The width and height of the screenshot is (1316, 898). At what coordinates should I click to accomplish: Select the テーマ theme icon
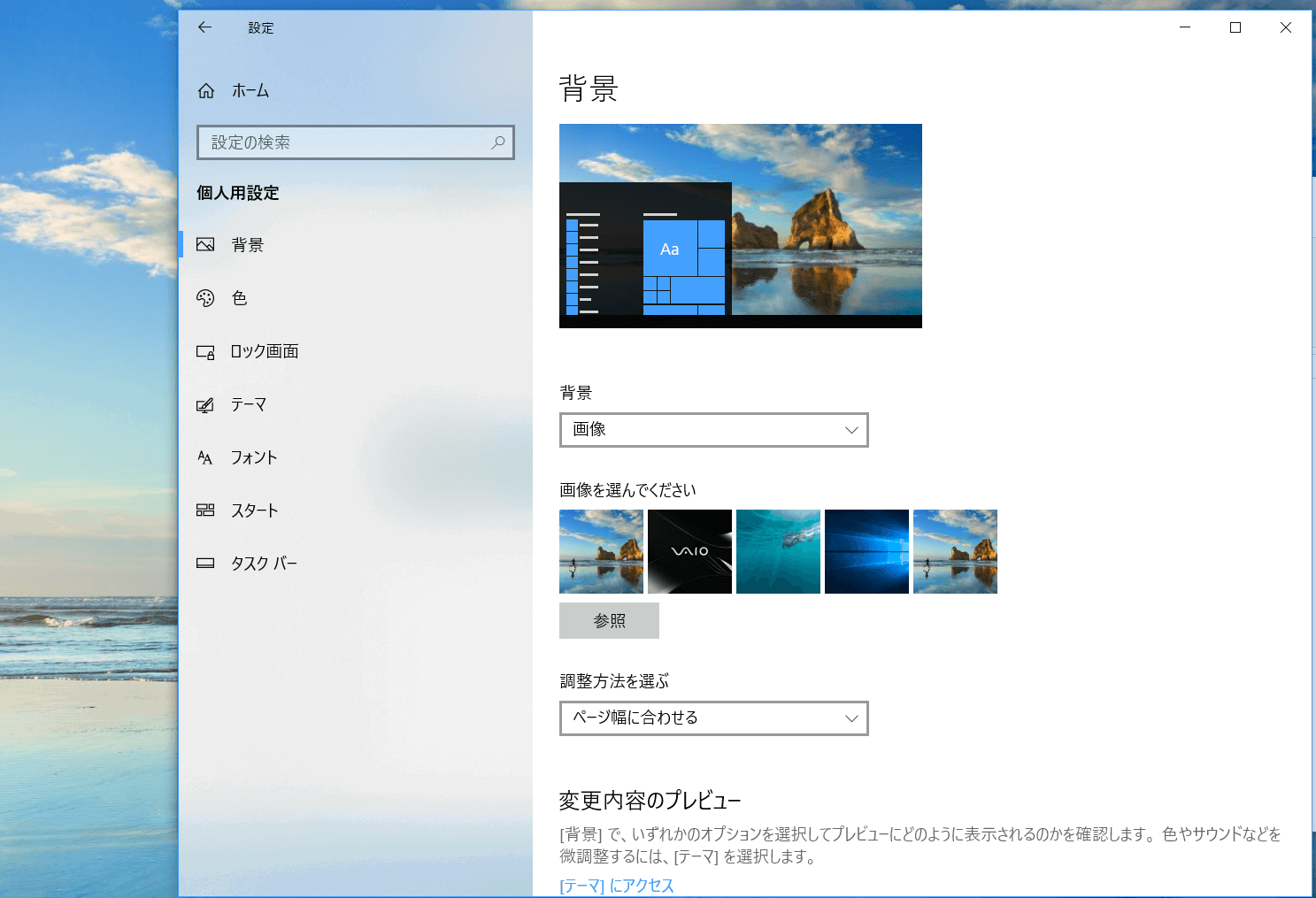(205, 405)
